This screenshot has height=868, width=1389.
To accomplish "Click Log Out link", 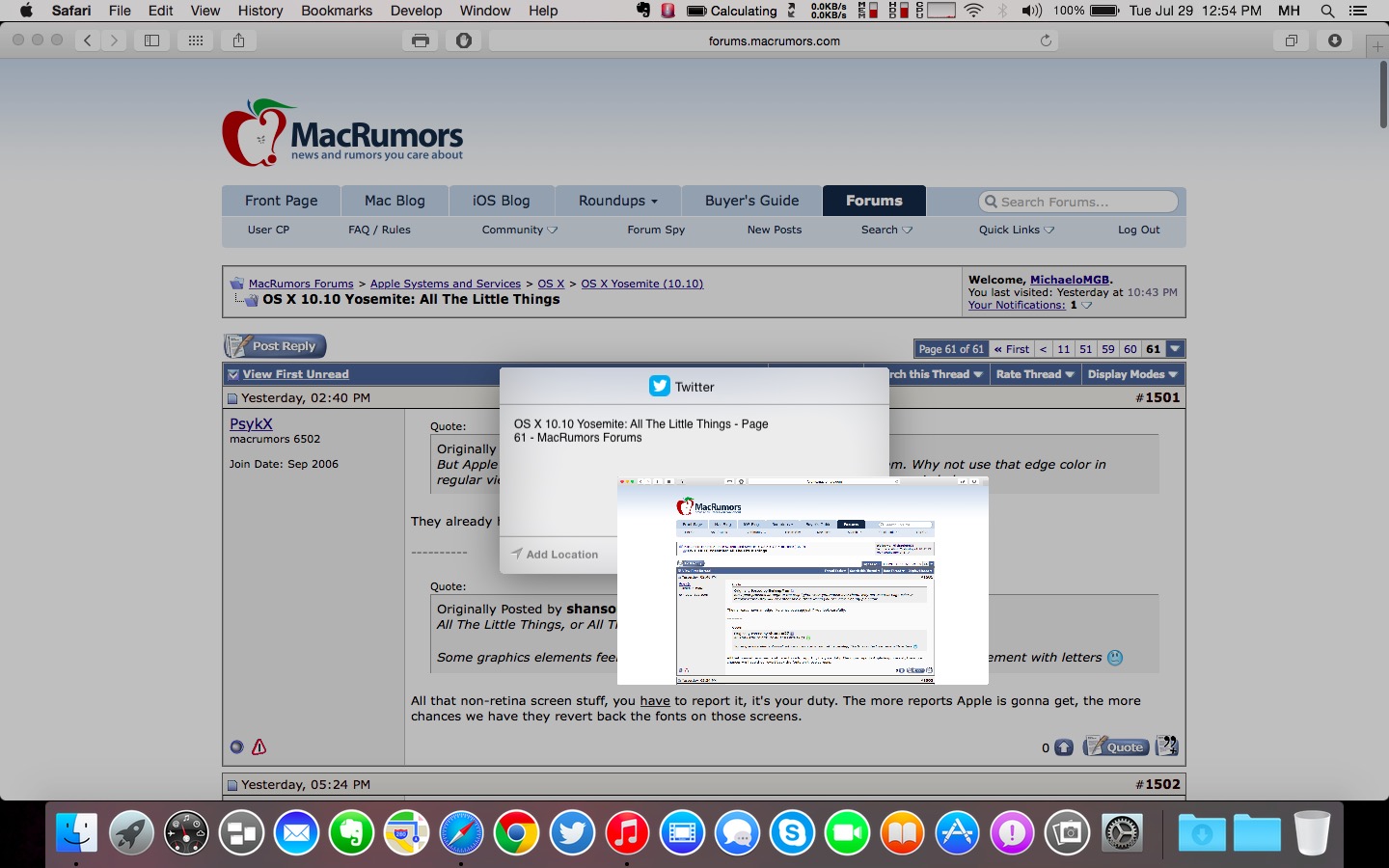I will [1138, 230].
